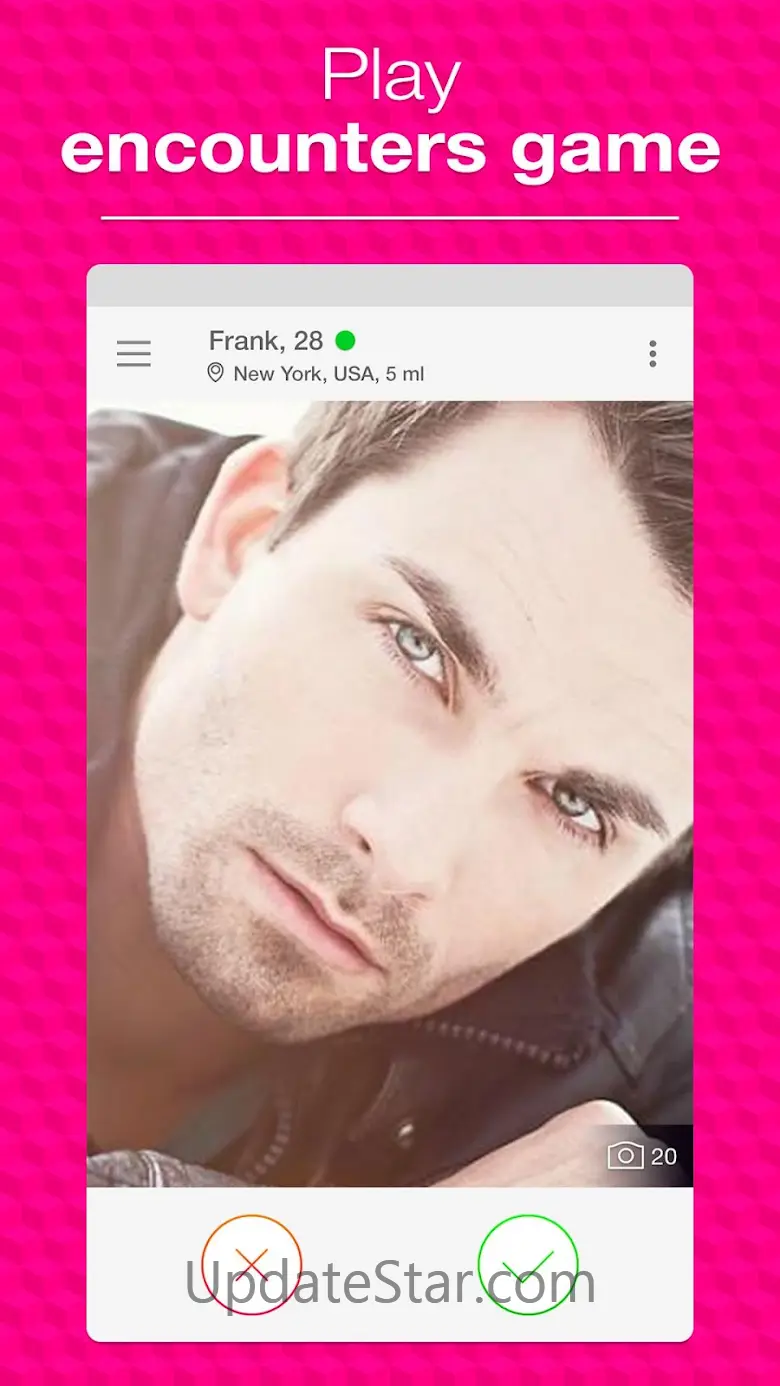Click the location pin icon
780x1386 pixels.
click(215, 373)
